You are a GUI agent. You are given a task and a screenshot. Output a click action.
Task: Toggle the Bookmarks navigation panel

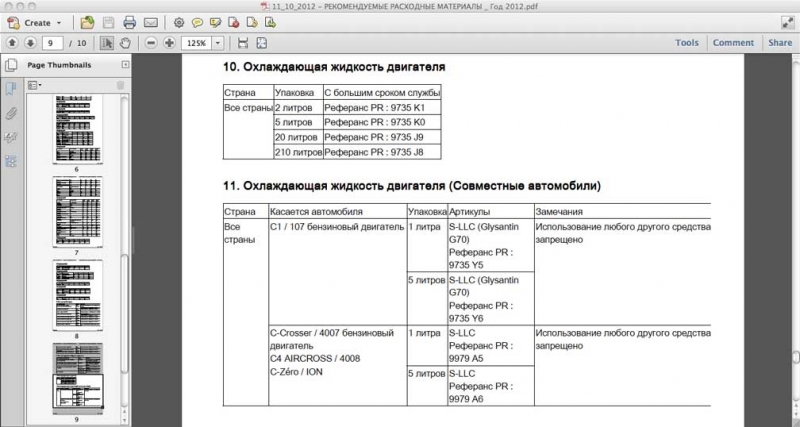click(x=12, y=89)
